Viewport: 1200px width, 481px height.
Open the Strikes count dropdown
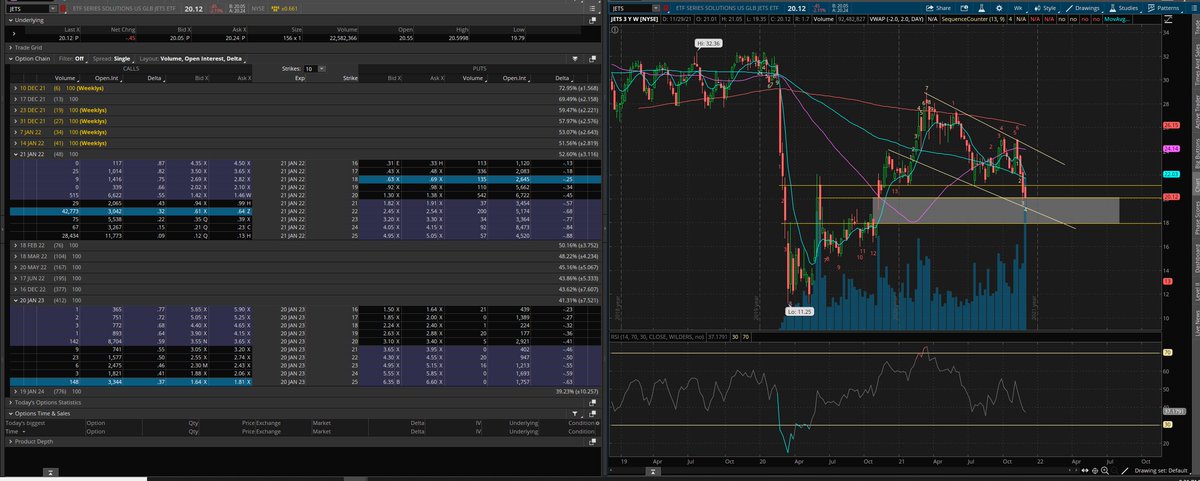coord(322,69)
